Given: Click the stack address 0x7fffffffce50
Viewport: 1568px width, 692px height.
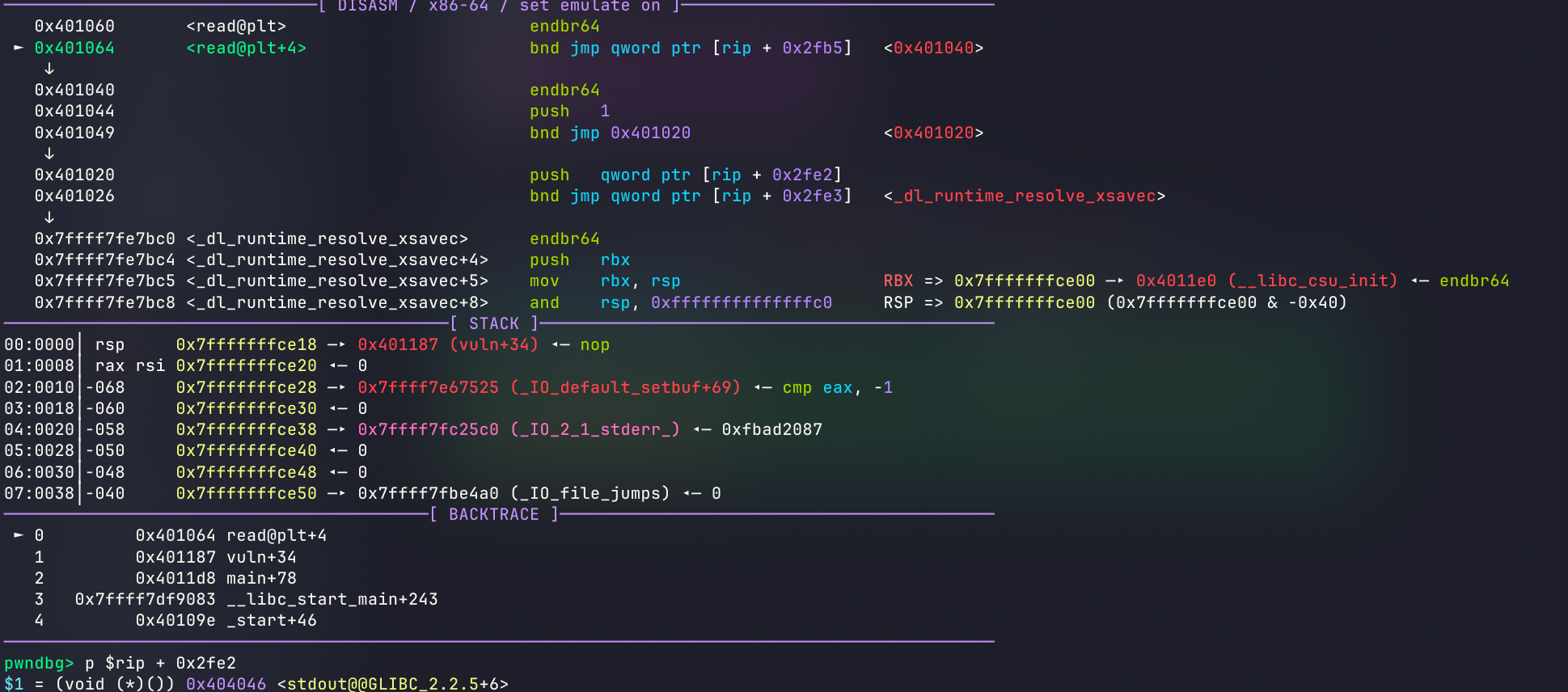Looking at the screenshot, I should click(247, 493).
